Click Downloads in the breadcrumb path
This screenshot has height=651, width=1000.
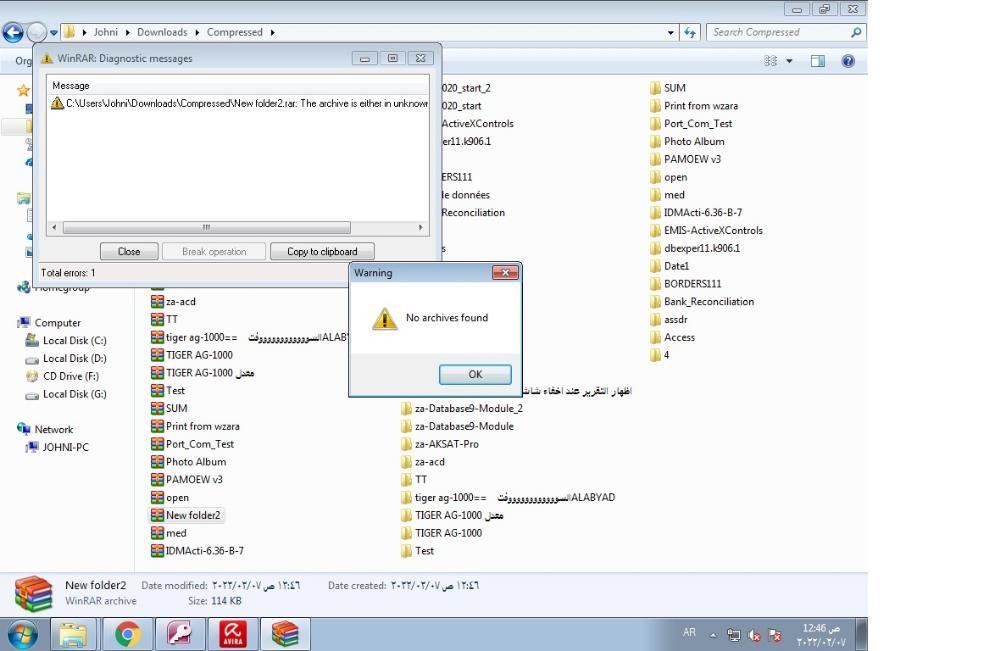(x=162, y=32)
